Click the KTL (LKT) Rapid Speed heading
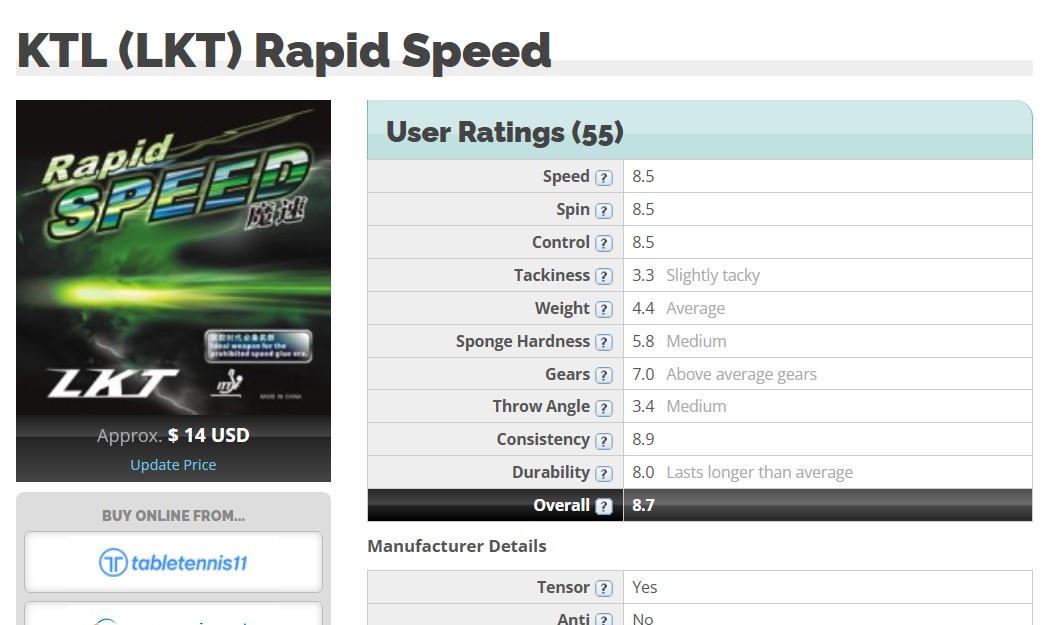1050x625 pixels. [284, 51]
